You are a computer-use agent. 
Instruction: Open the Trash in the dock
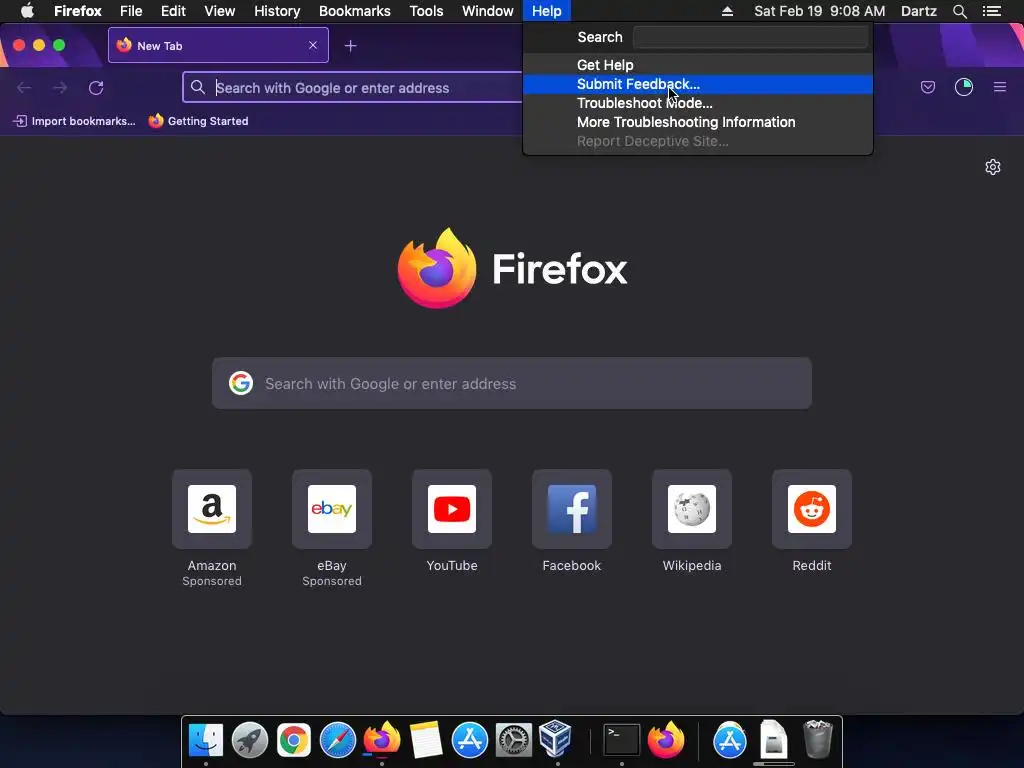point(817,739)
